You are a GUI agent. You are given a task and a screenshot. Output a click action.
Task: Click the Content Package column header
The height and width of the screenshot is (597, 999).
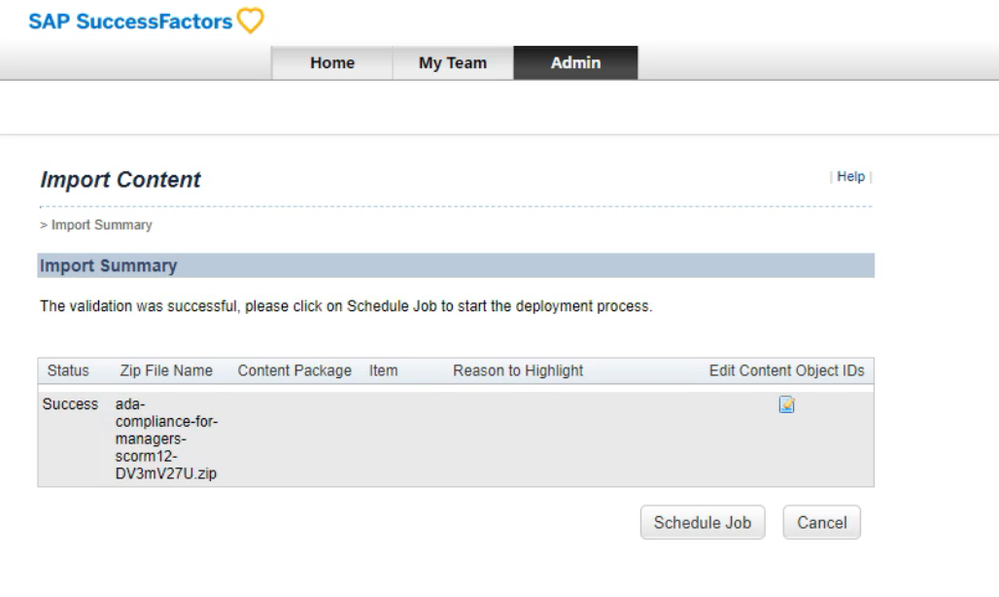294,371
